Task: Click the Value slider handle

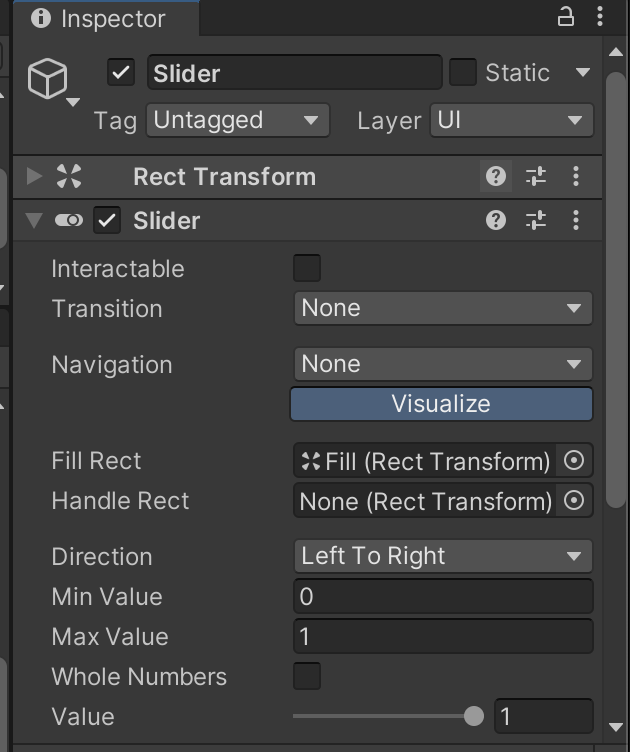Action: pyautogui.click(x=474, y=716)
